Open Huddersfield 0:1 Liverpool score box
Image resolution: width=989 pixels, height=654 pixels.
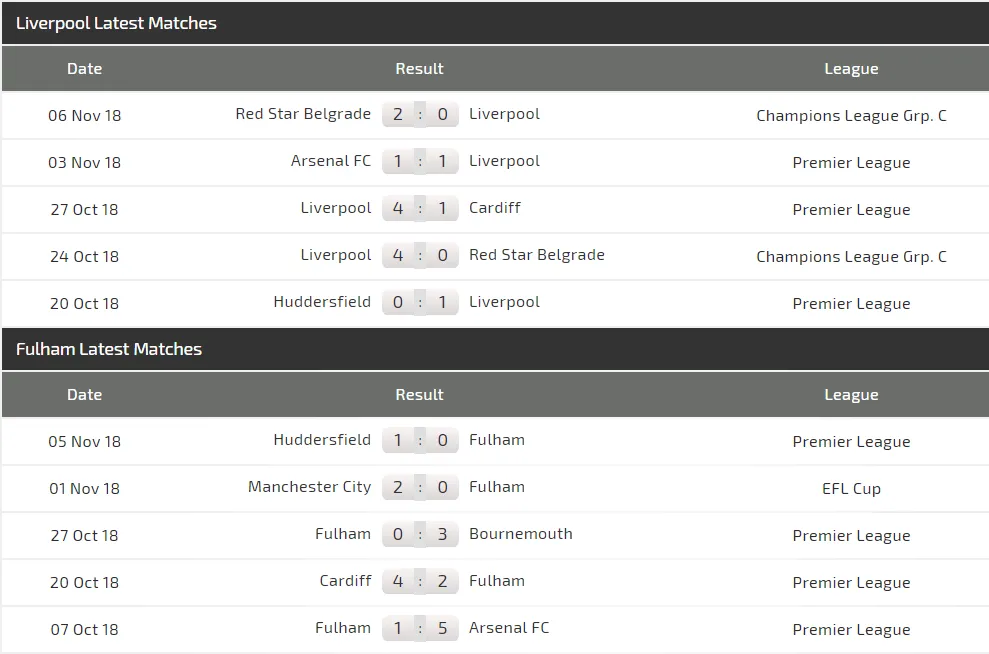tap(420, 302)
